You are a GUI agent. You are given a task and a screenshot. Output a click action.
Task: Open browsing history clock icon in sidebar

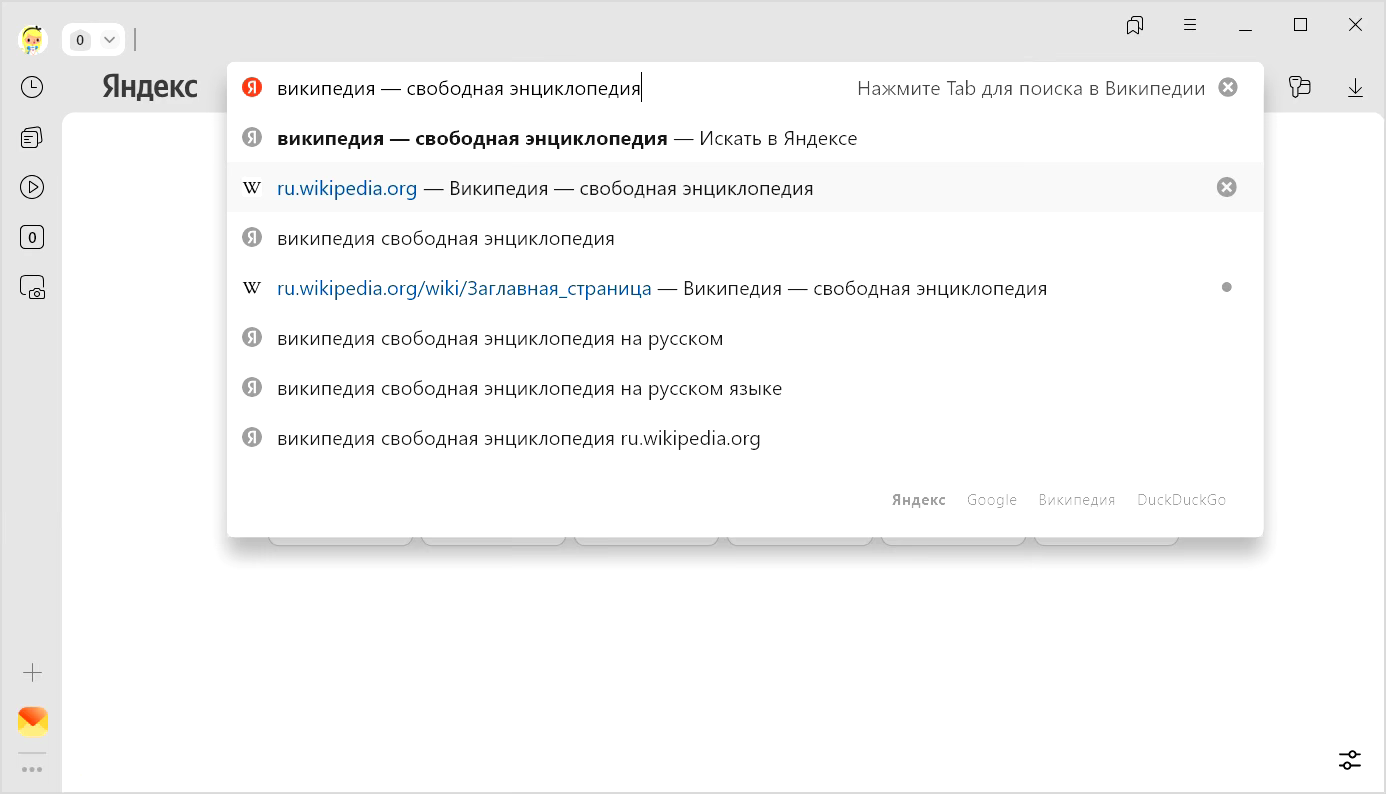coord(32,88)
